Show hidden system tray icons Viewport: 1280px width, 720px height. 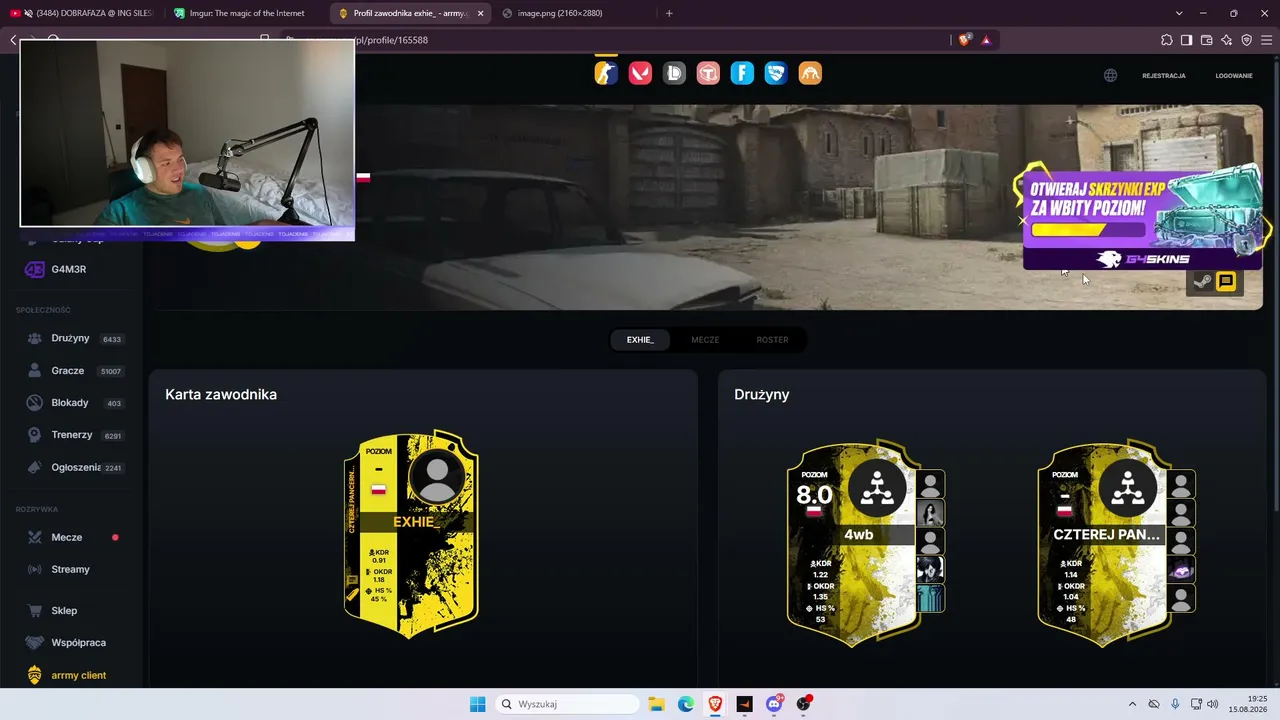pyautogui.click(x=1132, y=704)
